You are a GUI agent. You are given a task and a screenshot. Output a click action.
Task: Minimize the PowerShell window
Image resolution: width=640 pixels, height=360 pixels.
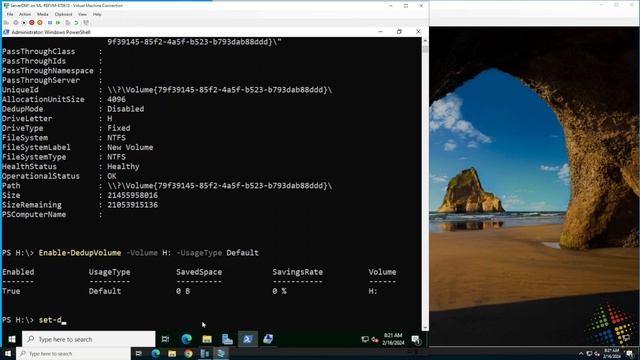(380, 32)
